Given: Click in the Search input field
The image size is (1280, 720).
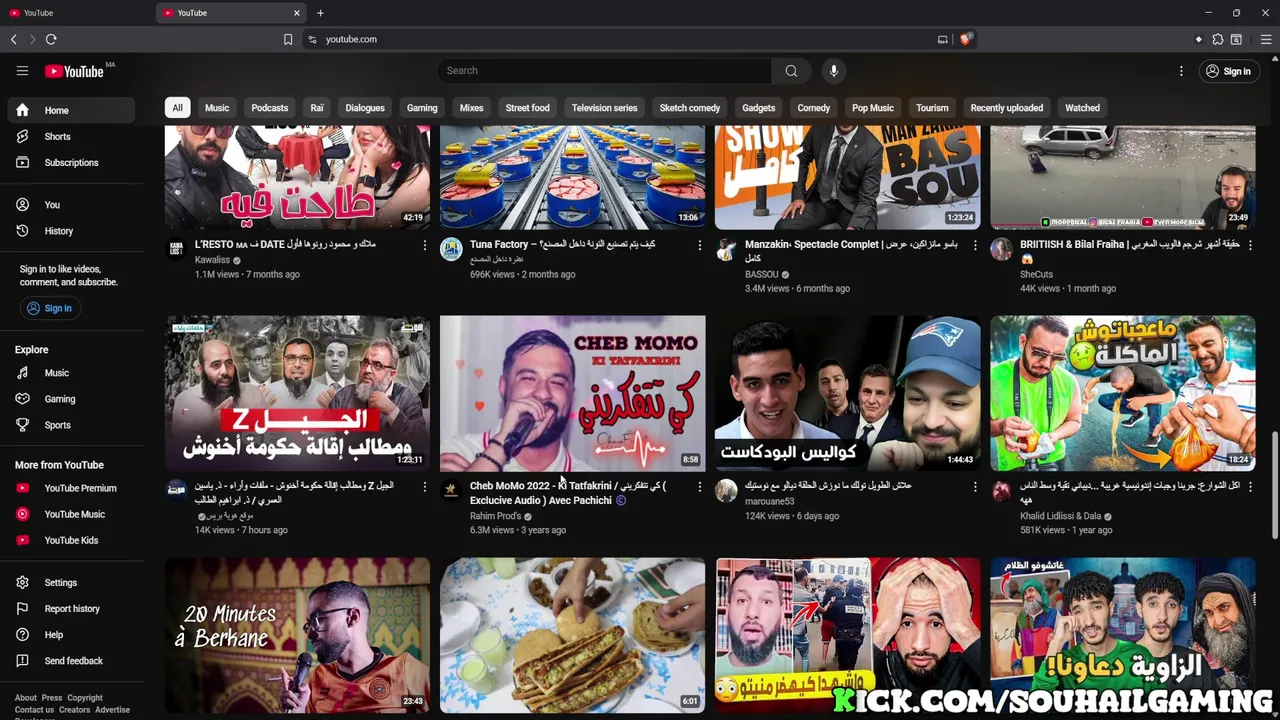Looking at the screenshot, I should point(604,71).
